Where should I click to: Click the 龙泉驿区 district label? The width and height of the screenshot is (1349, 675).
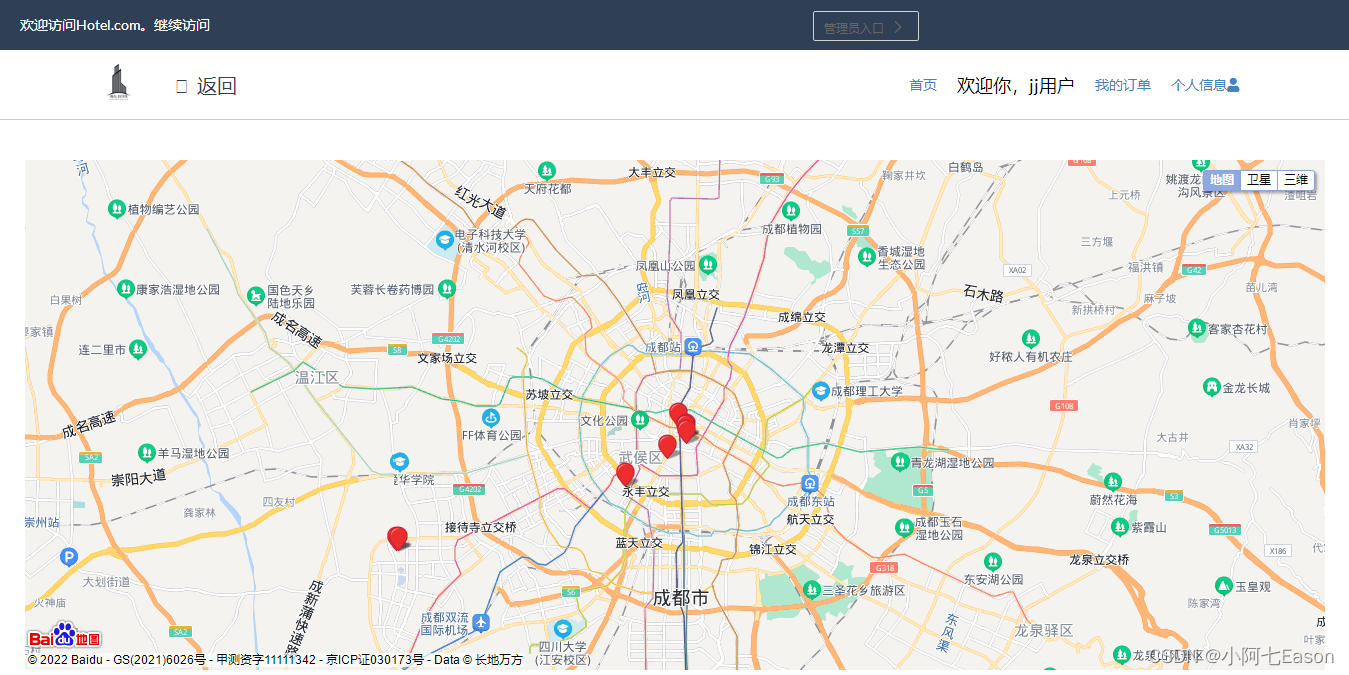click(x=1043, y=630)
